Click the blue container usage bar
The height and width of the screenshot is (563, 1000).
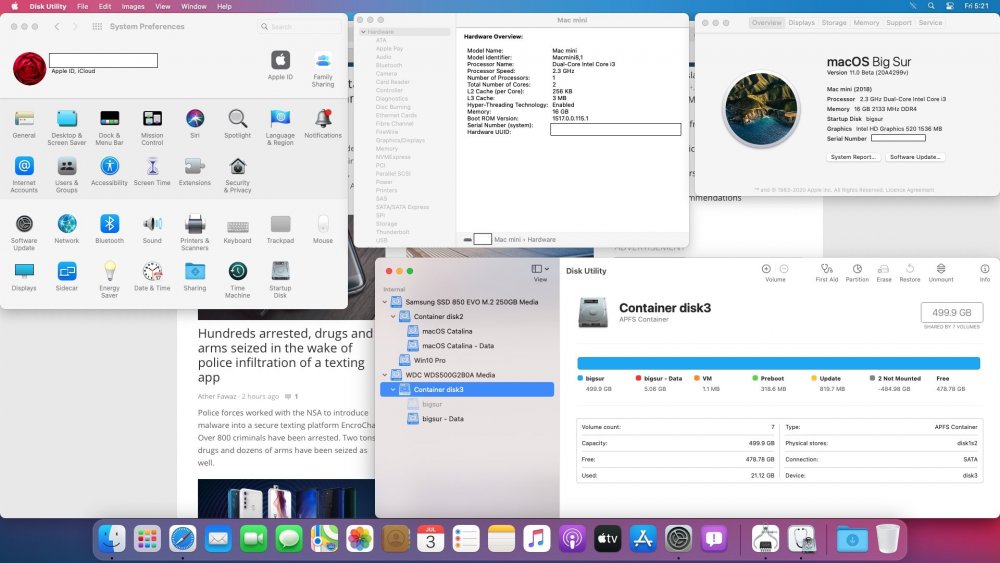(778, 363)
